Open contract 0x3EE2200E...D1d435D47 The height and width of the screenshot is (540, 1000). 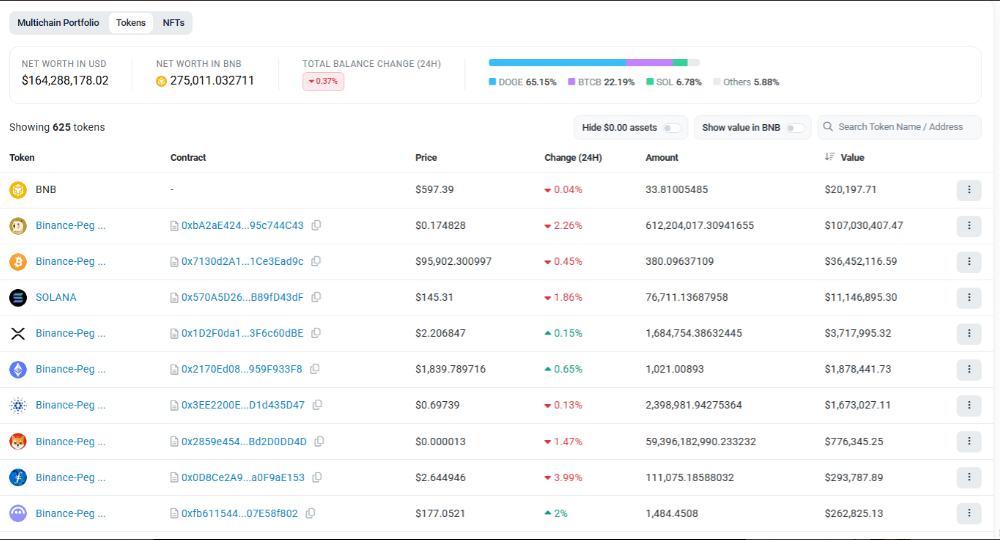pyautogui.click(x=243, y=405)
